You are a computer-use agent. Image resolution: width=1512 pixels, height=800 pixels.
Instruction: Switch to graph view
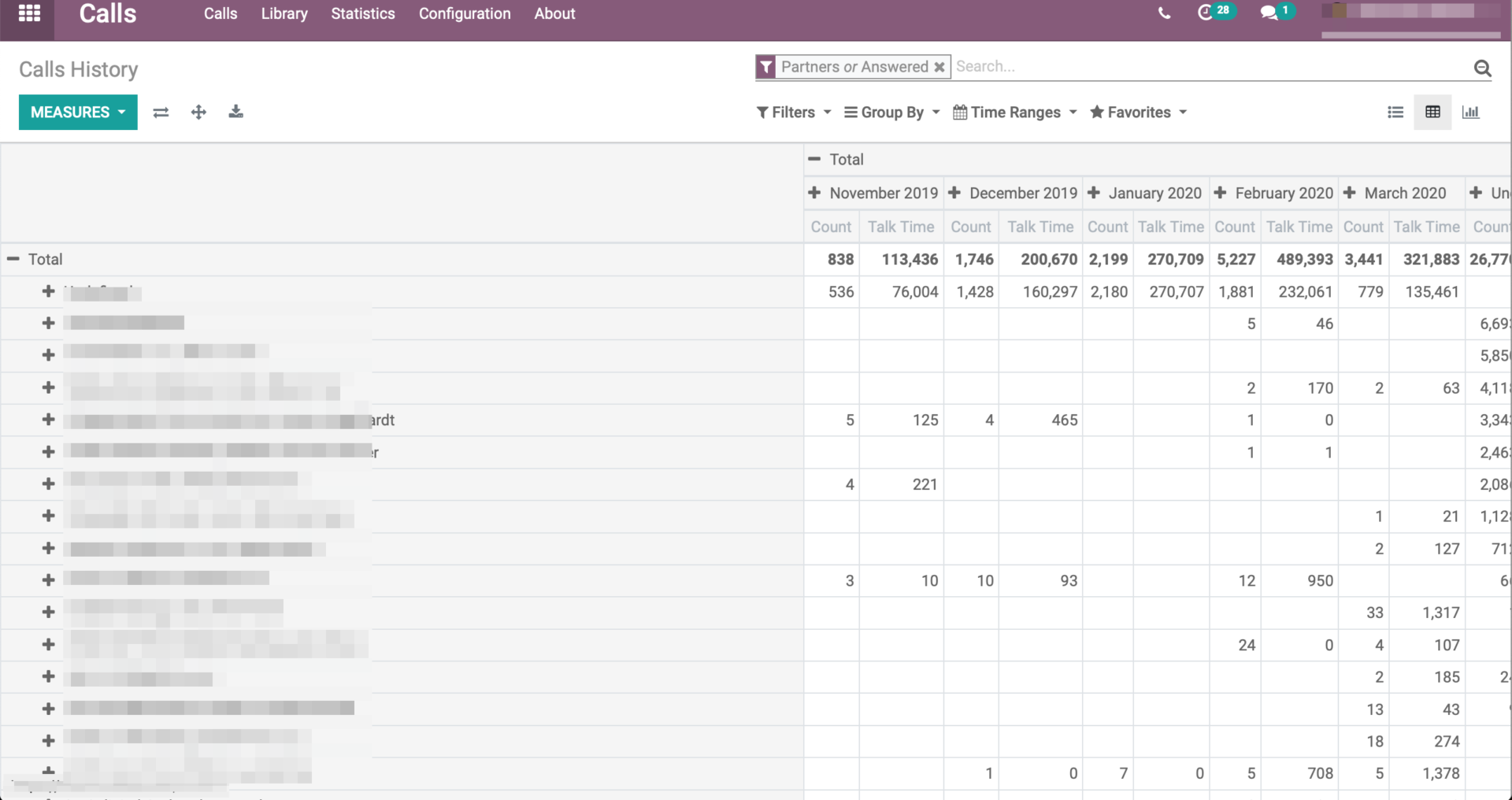click(x=1470, y=113)
